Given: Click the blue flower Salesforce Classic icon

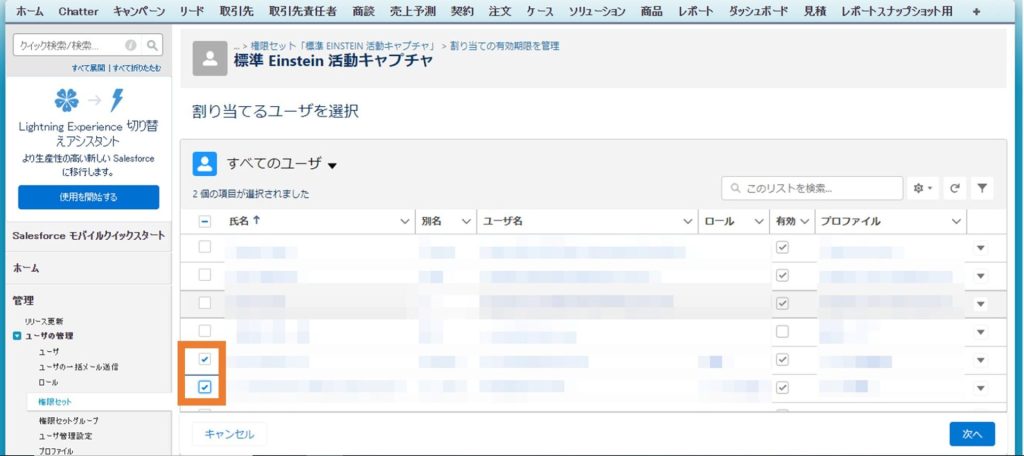Looking at the screenshot, I should (x=67, y=100).
